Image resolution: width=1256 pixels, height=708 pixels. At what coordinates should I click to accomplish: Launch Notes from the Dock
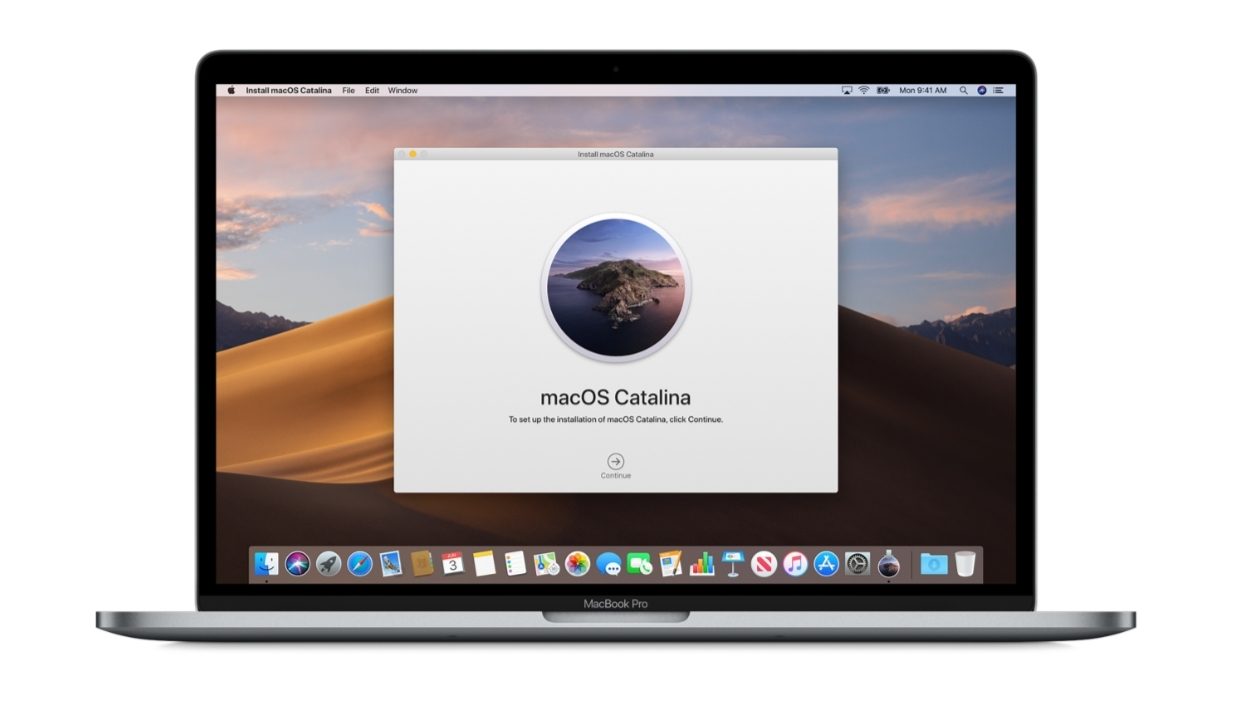[x=484, y=564]
